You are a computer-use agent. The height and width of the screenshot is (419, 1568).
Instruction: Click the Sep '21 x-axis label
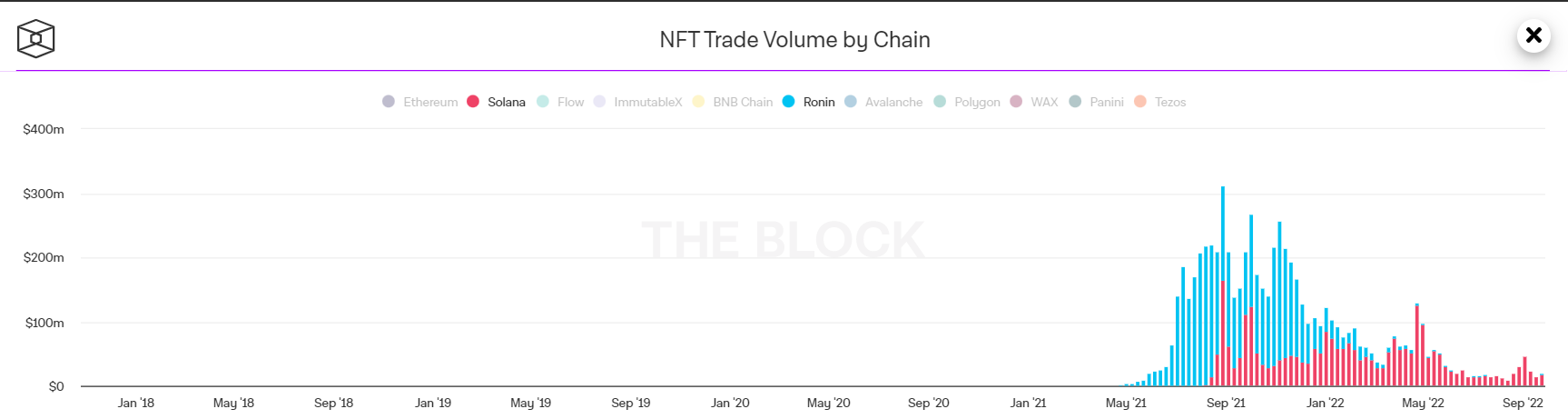(1226, 403)
